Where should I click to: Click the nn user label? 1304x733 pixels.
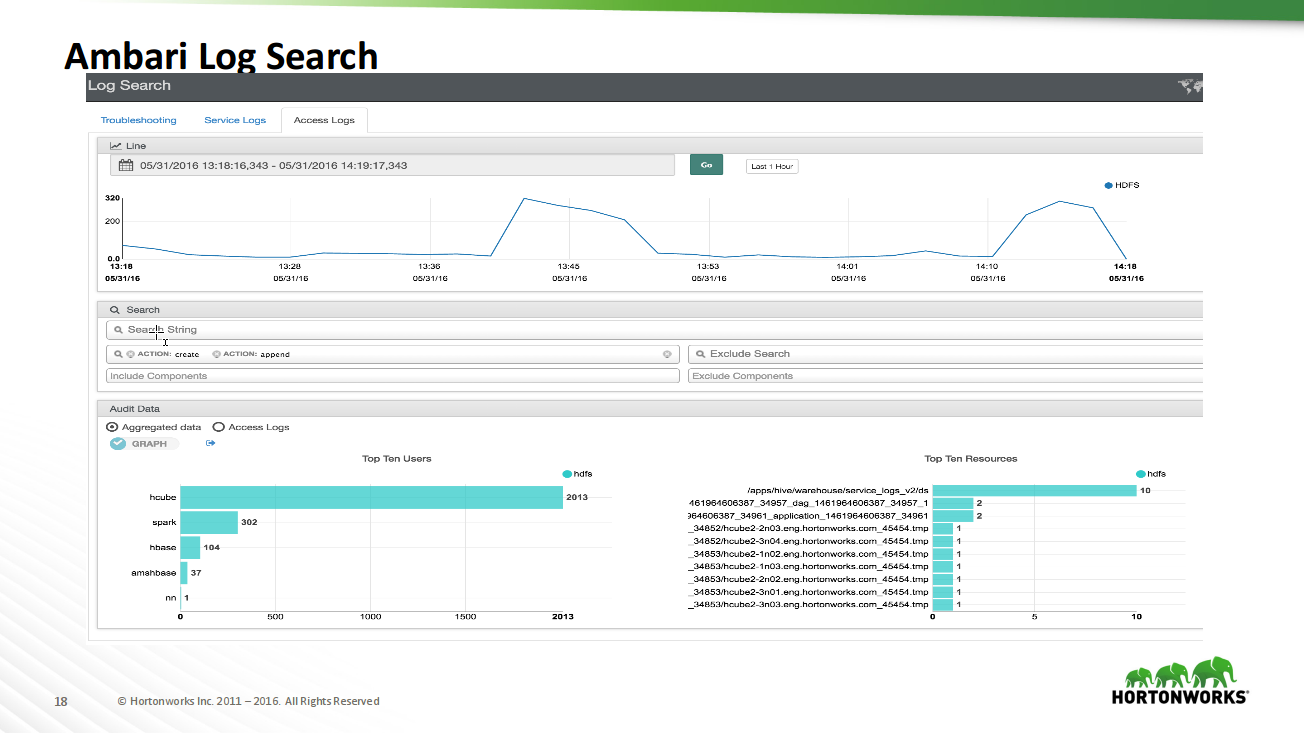coord(171,598)
